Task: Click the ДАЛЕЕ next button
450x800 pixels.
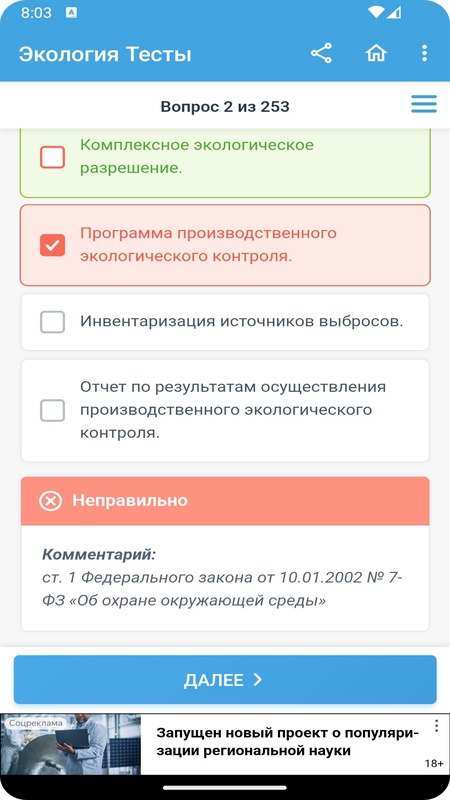Action: (225, 680)
